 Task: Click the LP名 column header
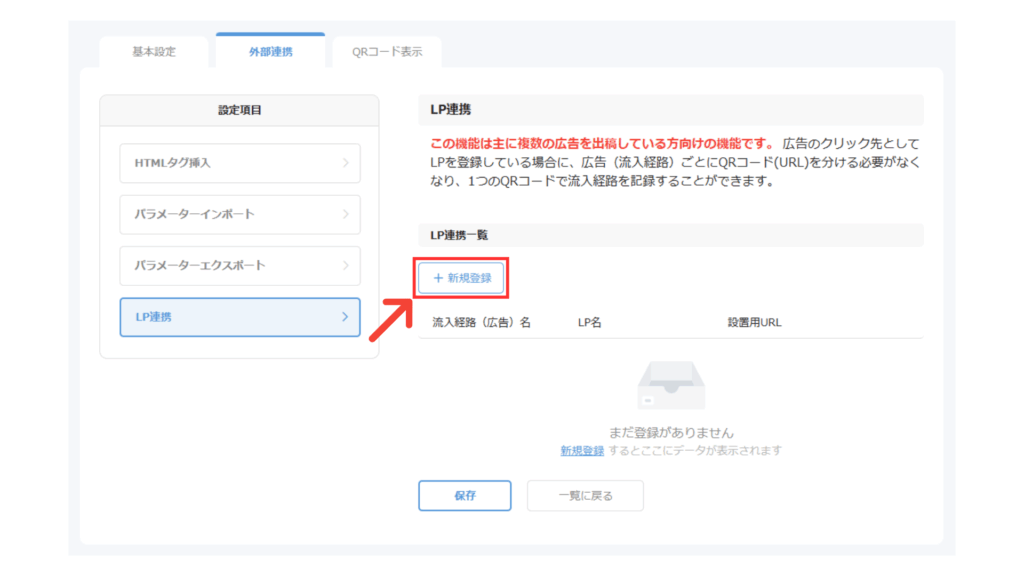tap(590, 323)
